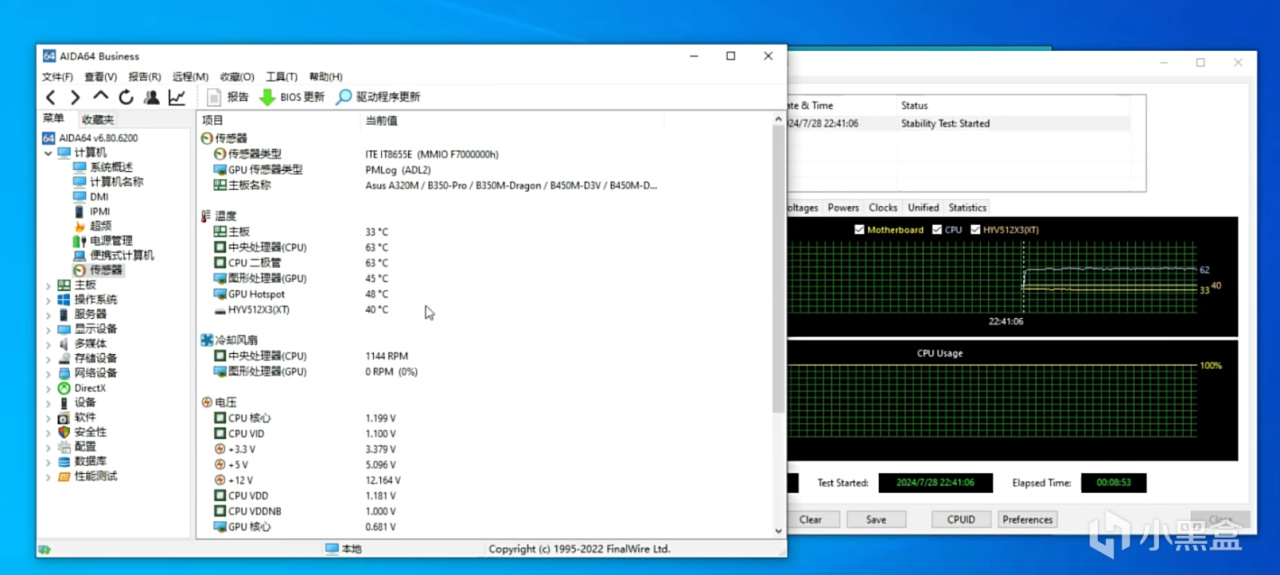Expand the 软件 tree node
Screen dimensions: 1280x575
tap(48, 417)
